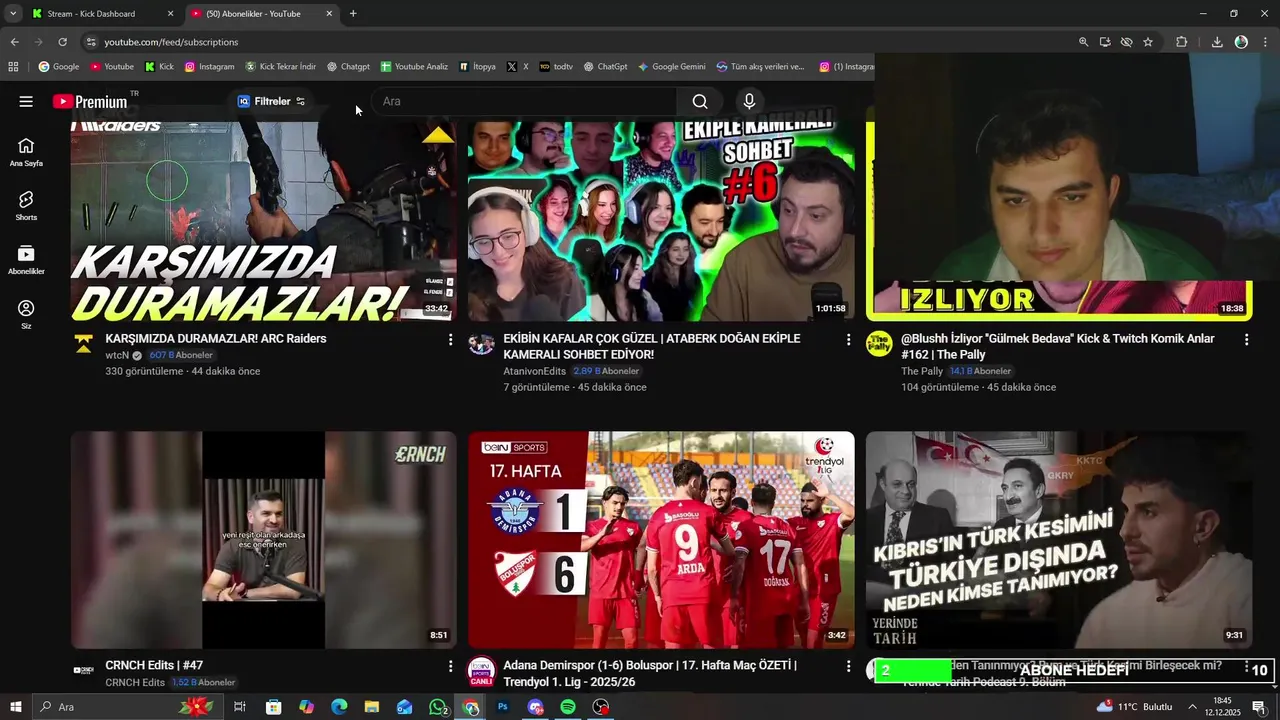Viewport: 1280px width, 720px height.
Task: Open Spotify from the taskbar
Action: pyautogui.click(x=568, y=707)
